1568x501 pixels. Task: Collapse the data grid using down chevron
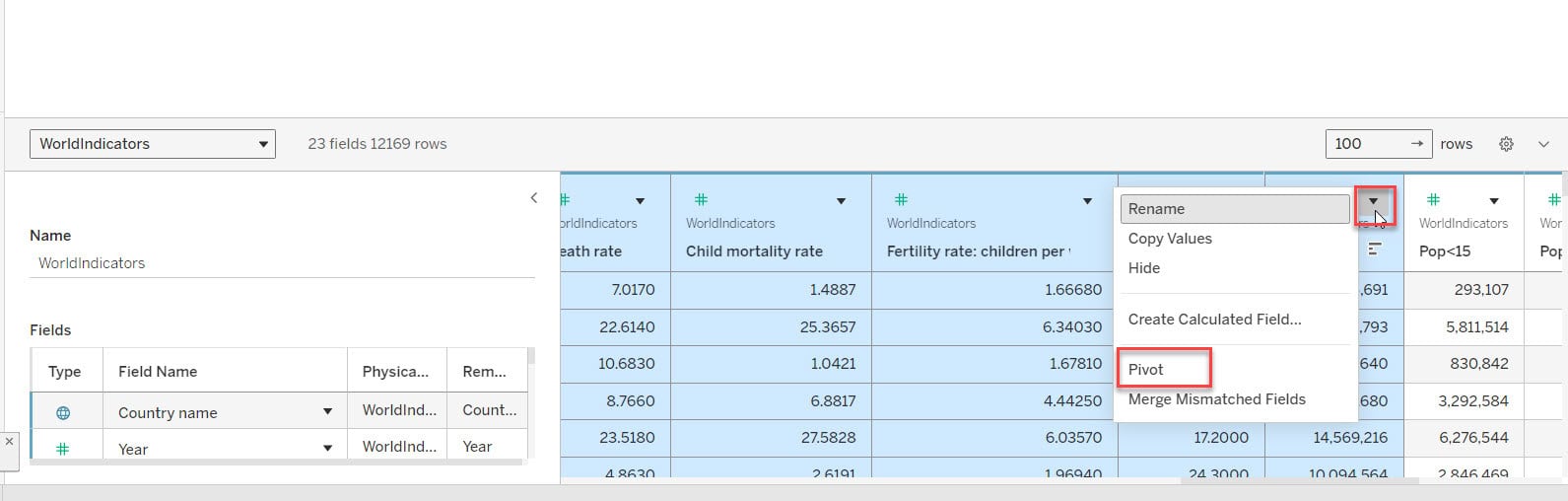pyautogui.click(x=1543, y=144)
